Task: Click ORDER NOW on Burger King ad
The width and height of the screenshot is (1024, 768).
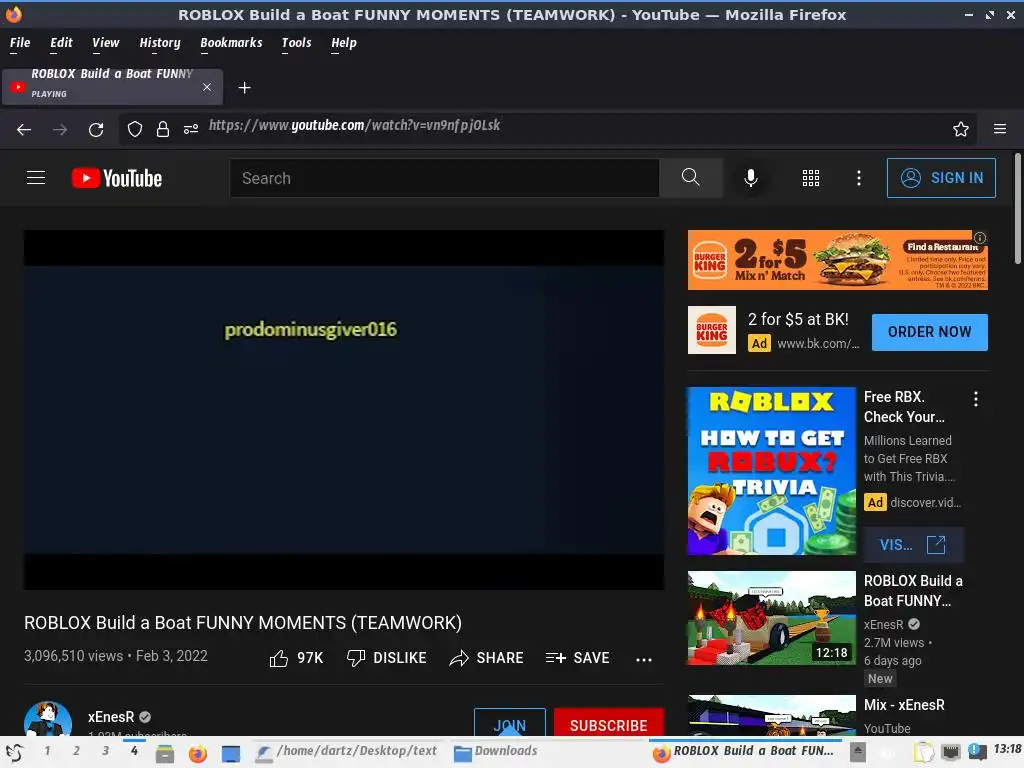Action: (x=929, y=332)
